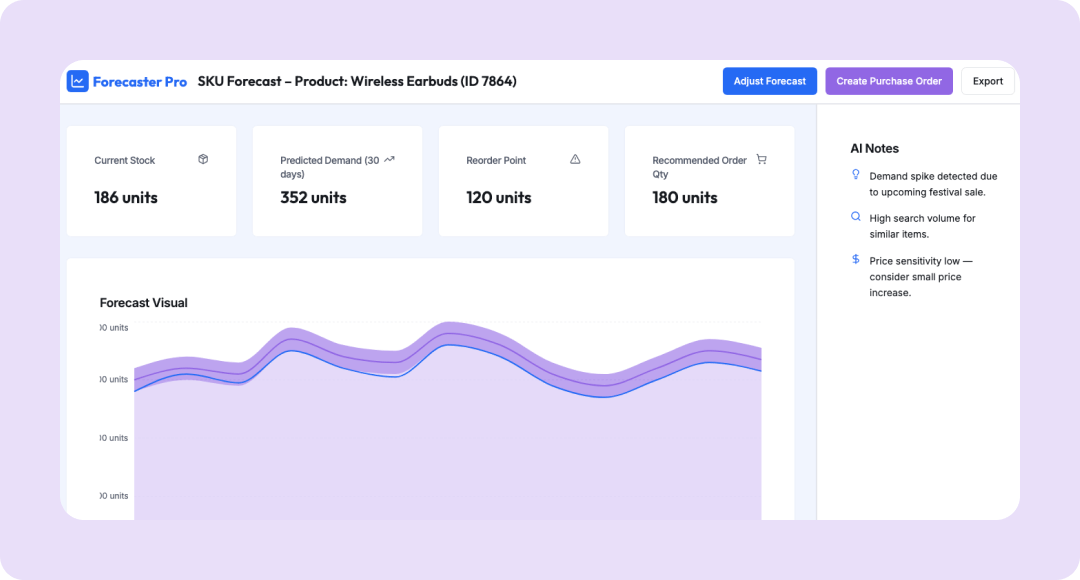Click the shopping cart icon on Recommended Order

pos(761,159)
